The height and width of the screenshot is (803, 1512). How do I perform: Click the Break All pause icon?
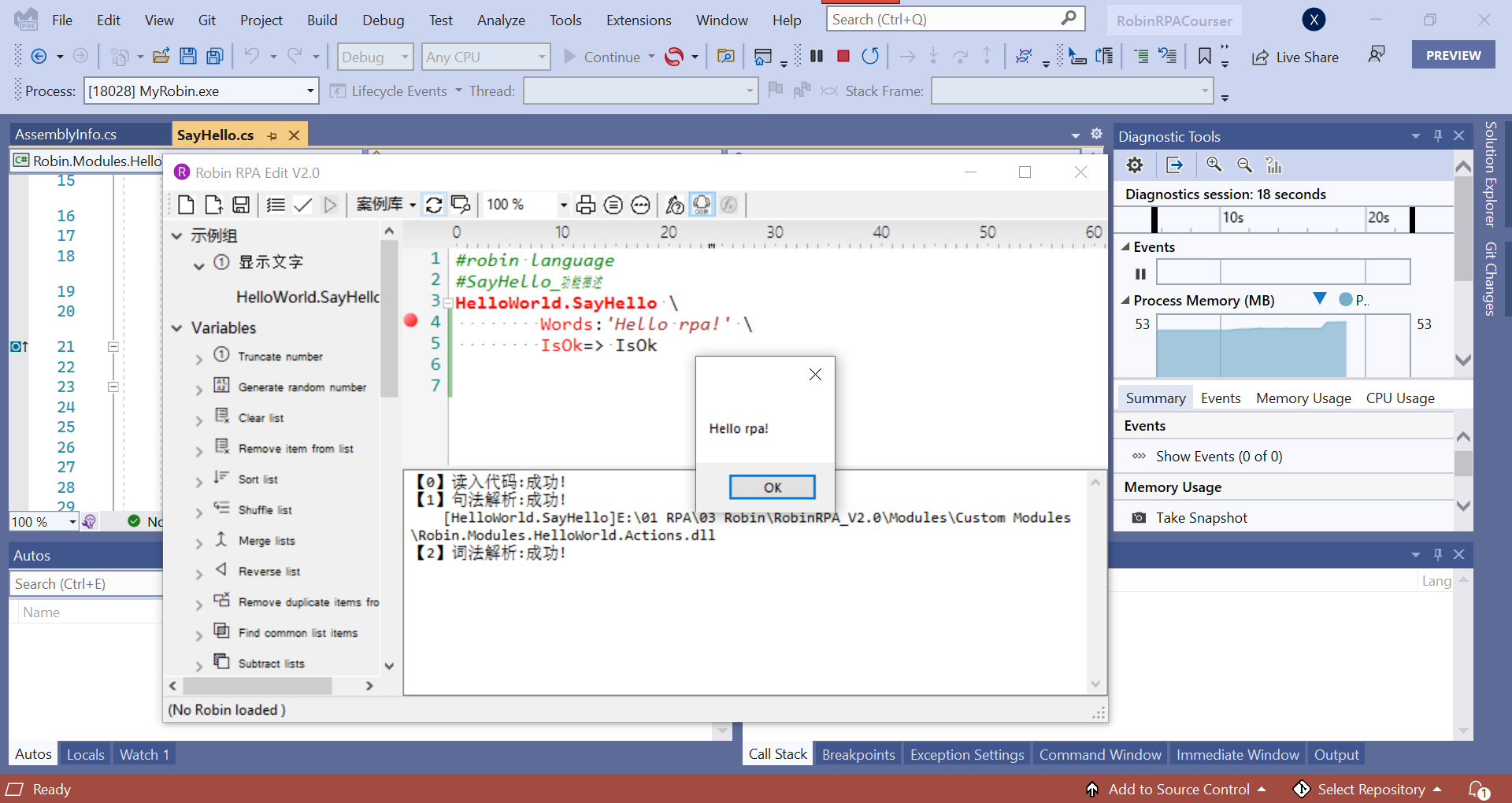point(817,56)
